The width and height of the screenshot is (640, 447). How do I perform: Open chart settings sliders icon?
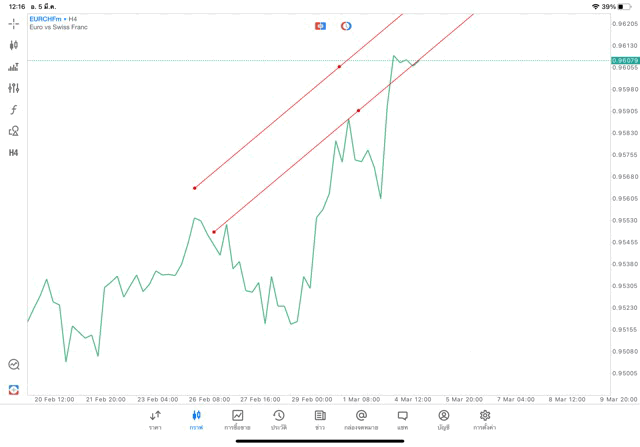click(14, 88)
